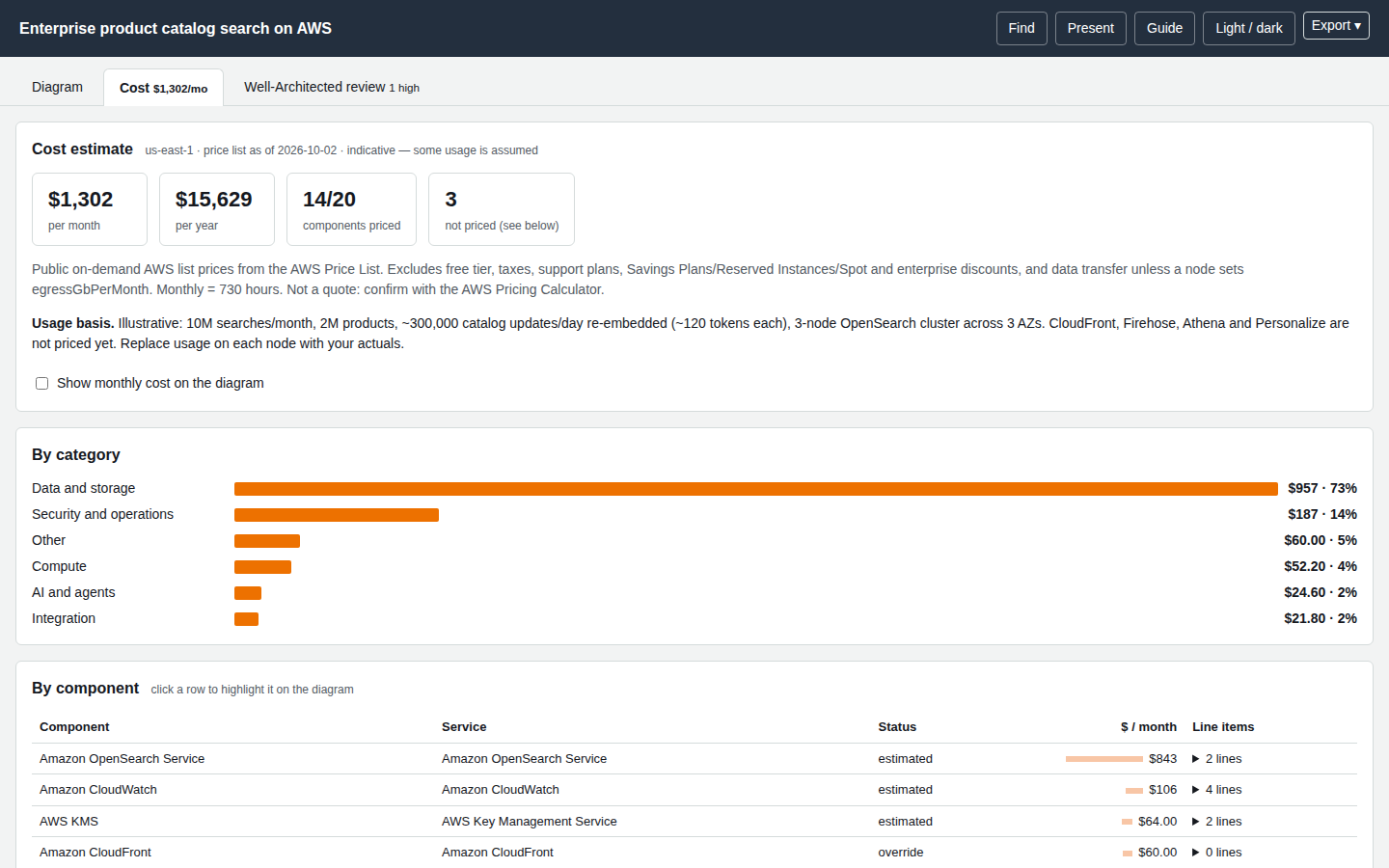Expand the 2 lines for Amazon OpenSearch Service
Screen dimensions: 1389x868
(x=1217, y=759)
